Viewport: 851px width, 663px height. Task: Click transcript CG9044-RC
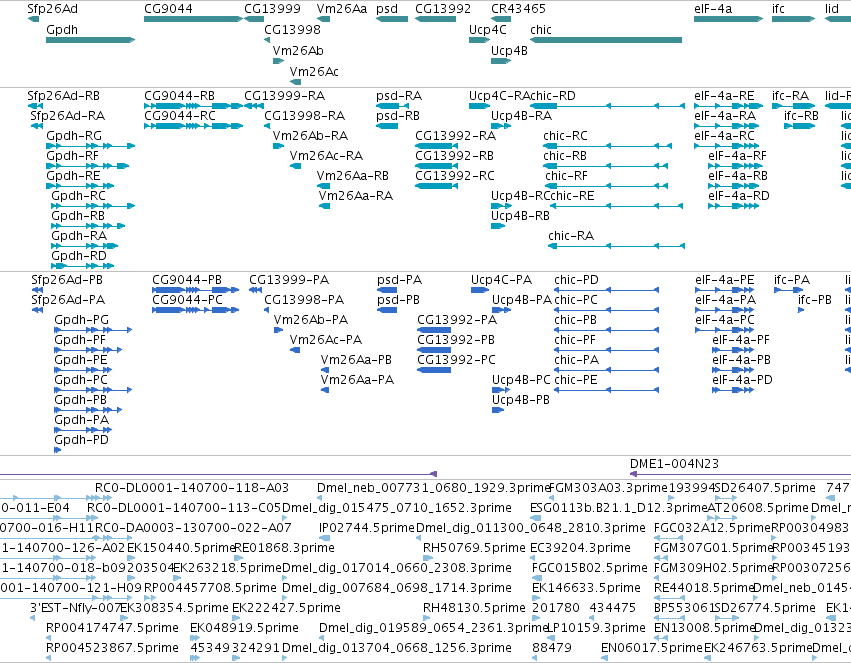[x=193, y=126]
